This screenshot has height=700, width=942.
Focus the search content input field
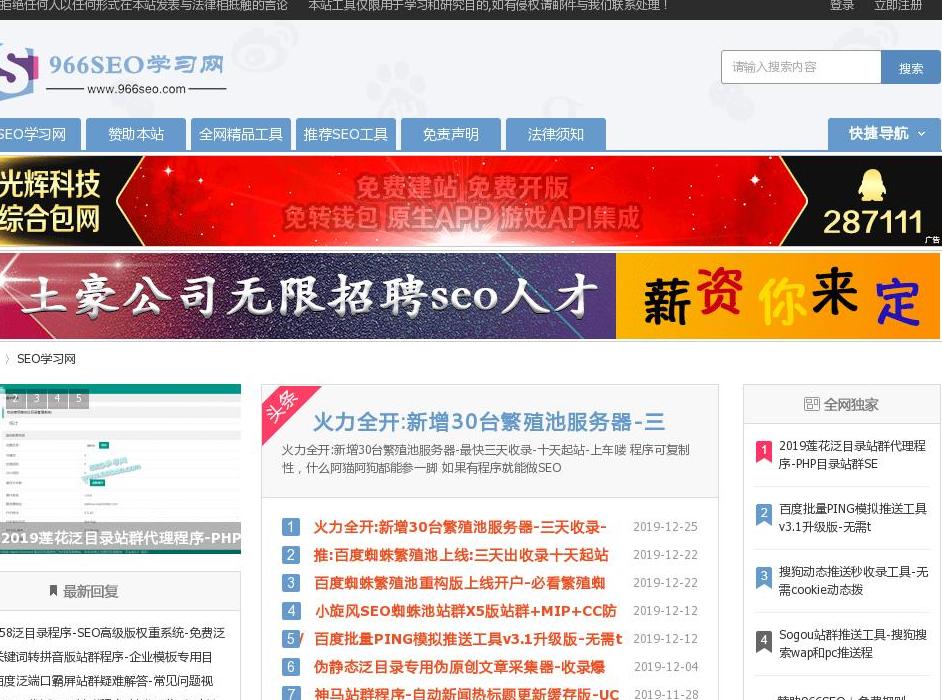coord(801,67)
